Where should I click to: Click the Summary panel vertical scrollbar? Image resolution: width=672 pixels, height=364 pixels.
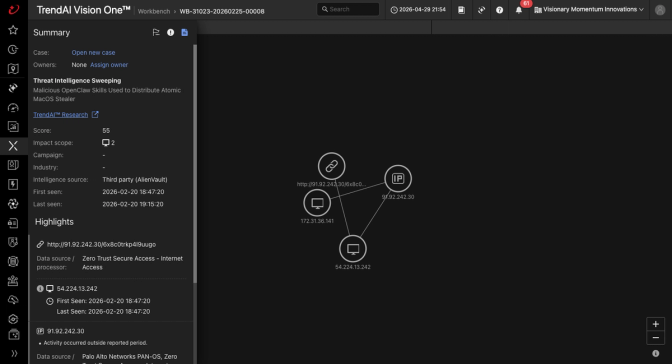click(195, 163)
